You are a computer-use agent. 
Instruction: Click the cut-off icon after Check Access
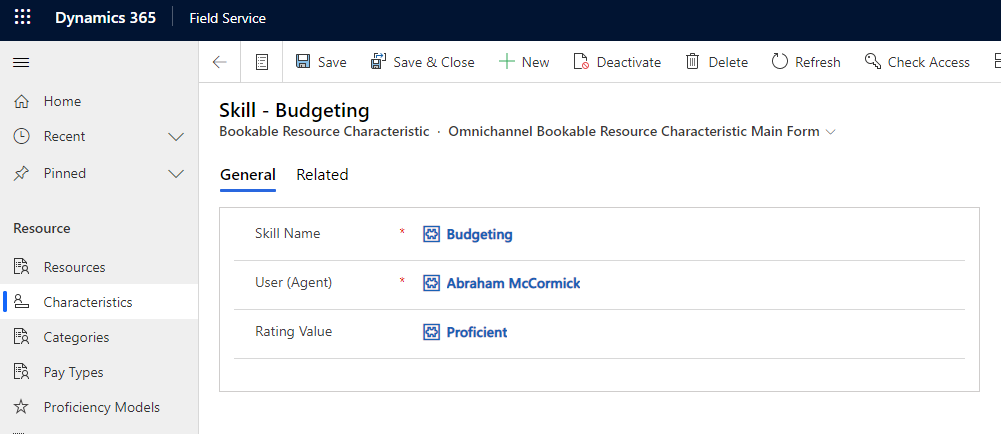(997, 62)
